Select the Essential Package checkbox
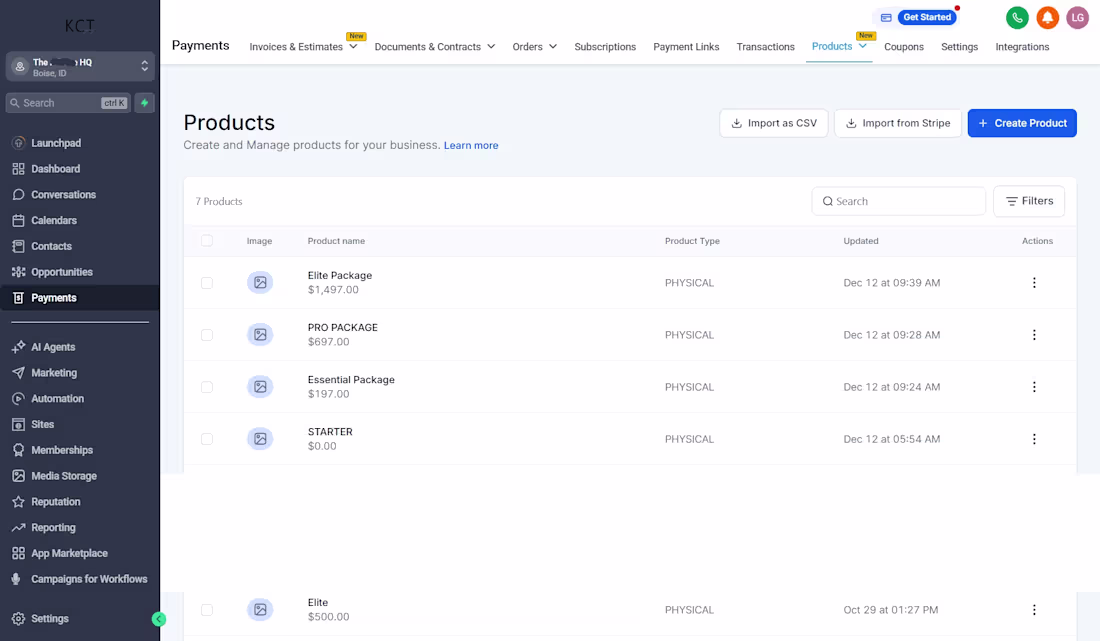 207,387
